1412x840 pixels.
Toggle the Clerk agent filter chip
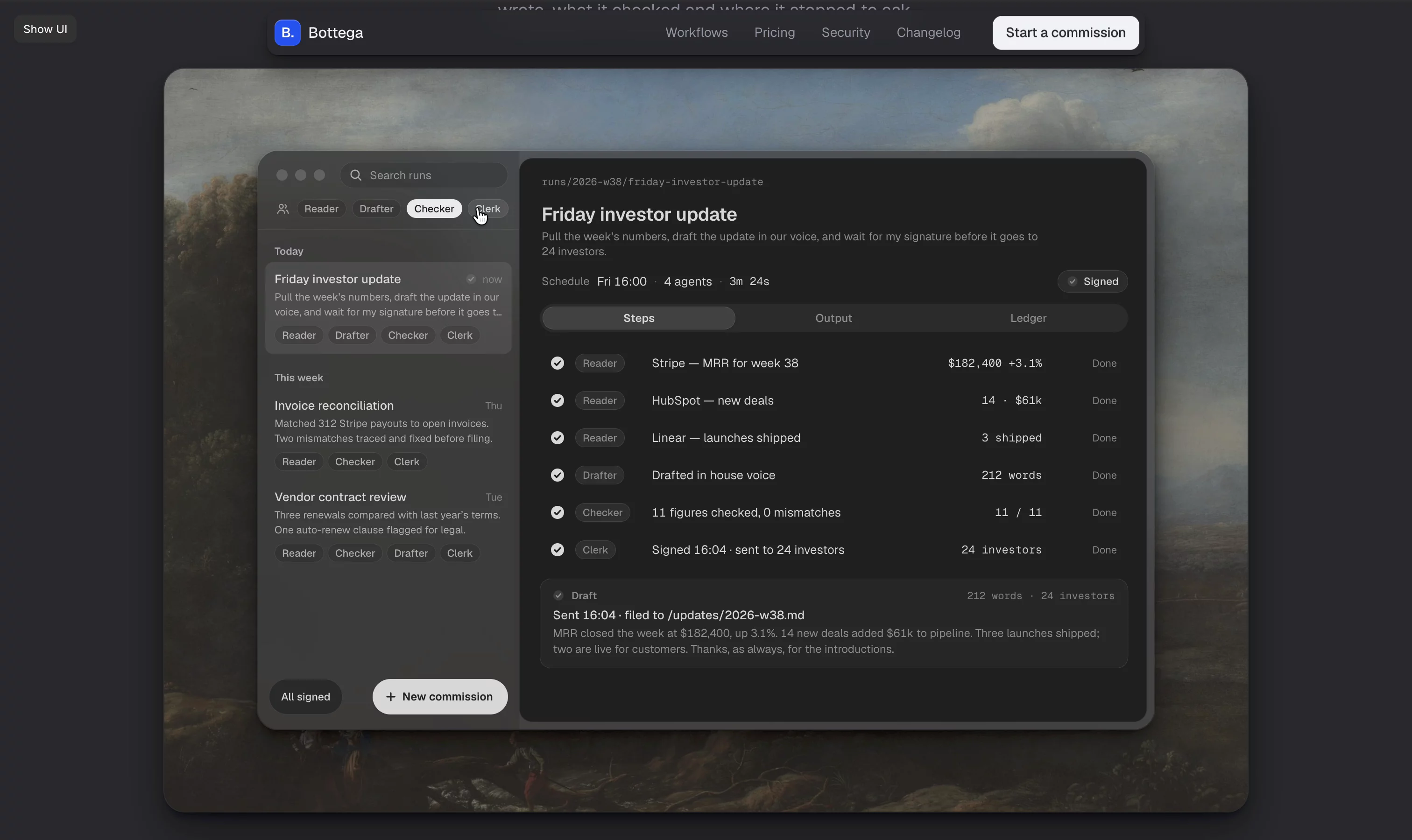pos(487,209)
